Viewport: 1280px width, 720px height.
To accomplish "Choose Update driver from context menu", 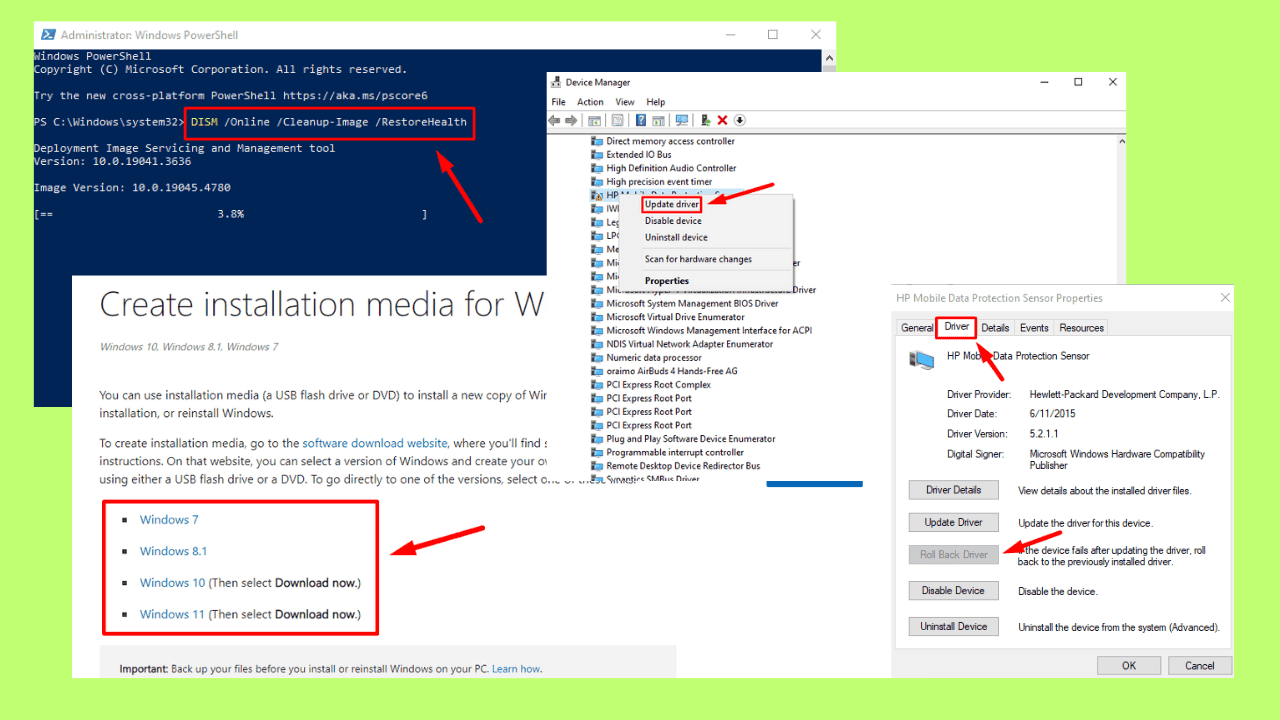I will 672,204.
